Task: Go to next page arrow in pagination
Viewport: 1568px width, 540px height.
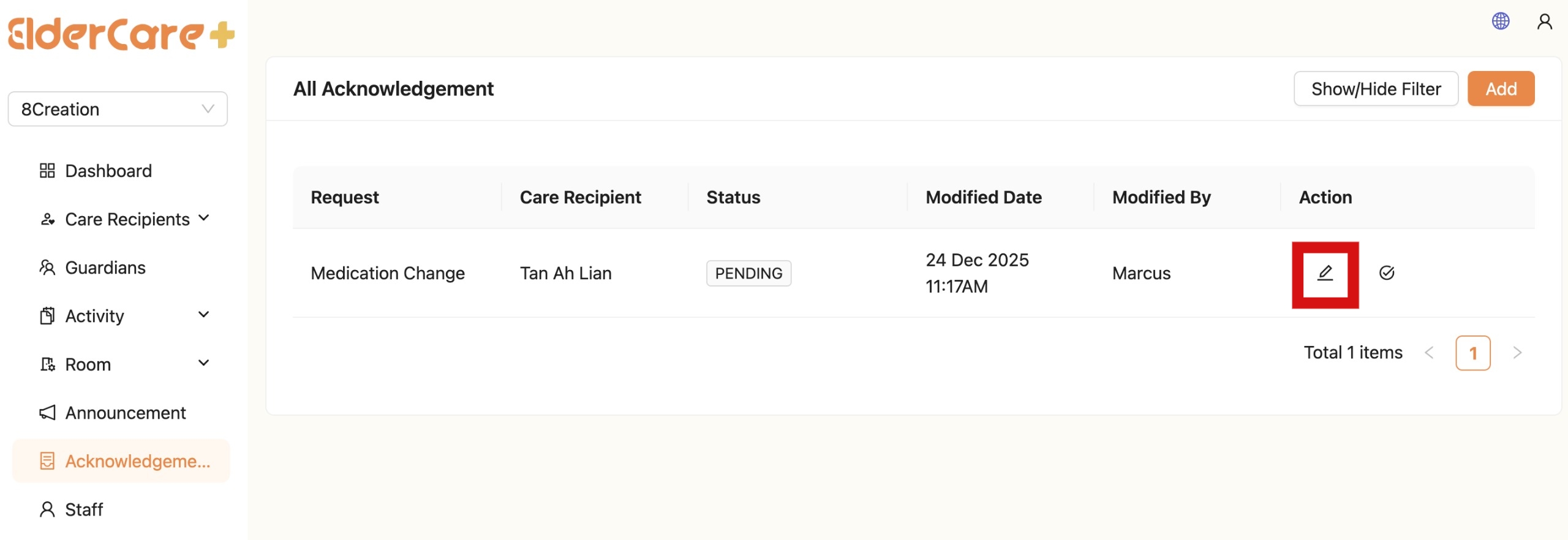Action: [x=1517, y=353]
